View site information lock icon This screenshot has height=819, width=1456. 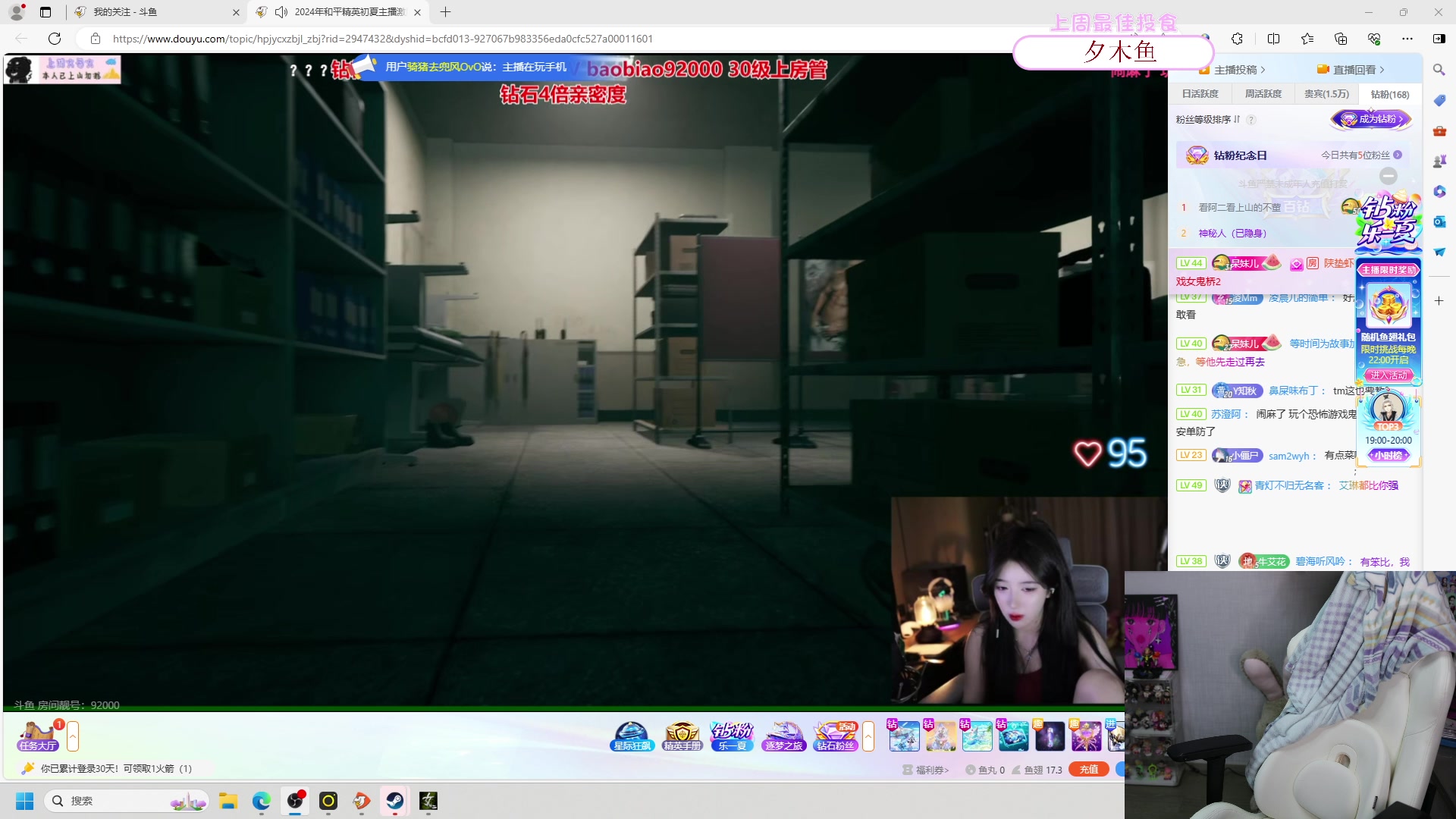pos(96,39)
